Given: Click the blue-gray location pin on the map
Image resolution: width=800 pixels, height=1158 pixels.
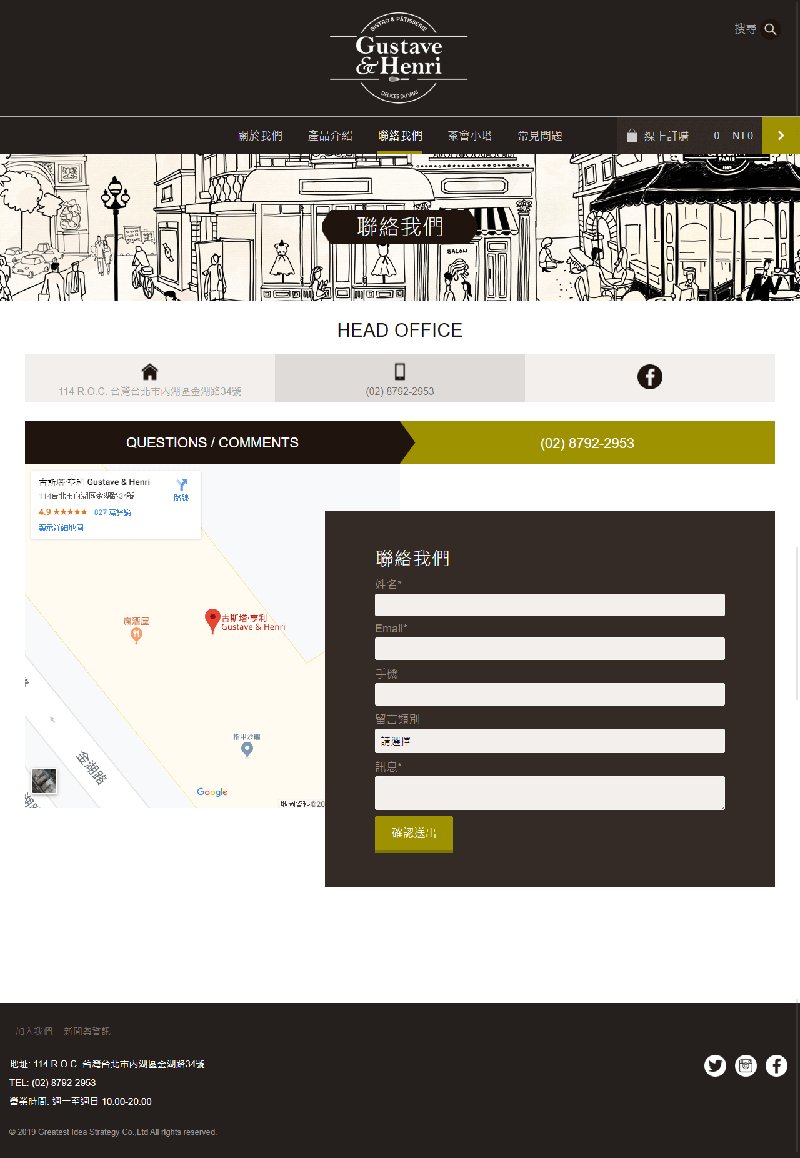Looking at the screenshot, I should (x=247, y=750).
